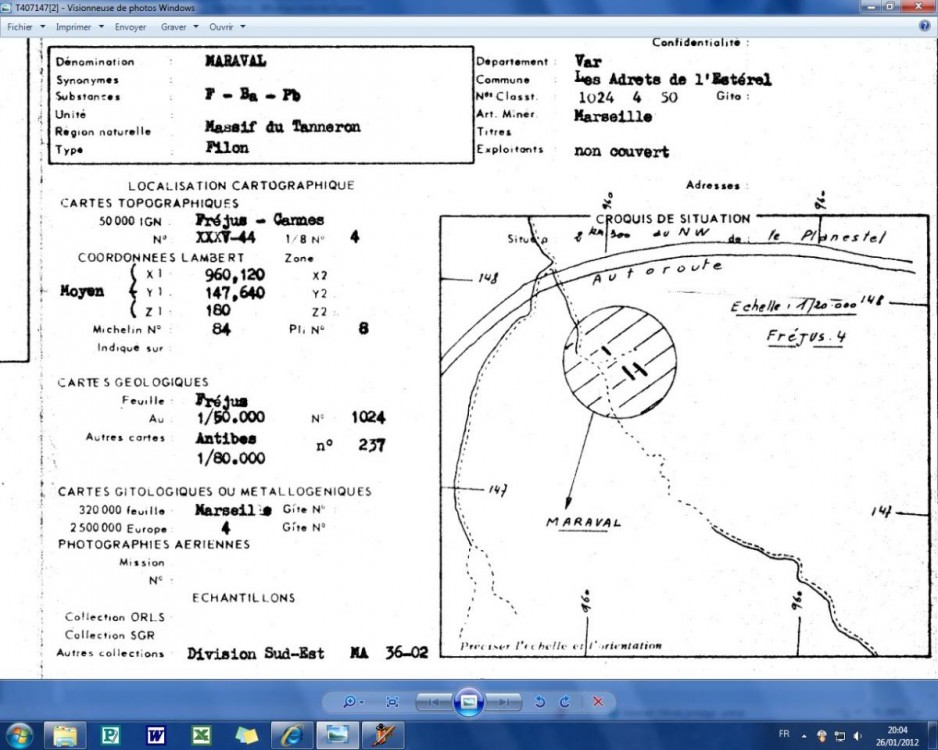Expand the Graver dropdown
The height and width of the screenshot is (750, 938).
pos(179,26)
